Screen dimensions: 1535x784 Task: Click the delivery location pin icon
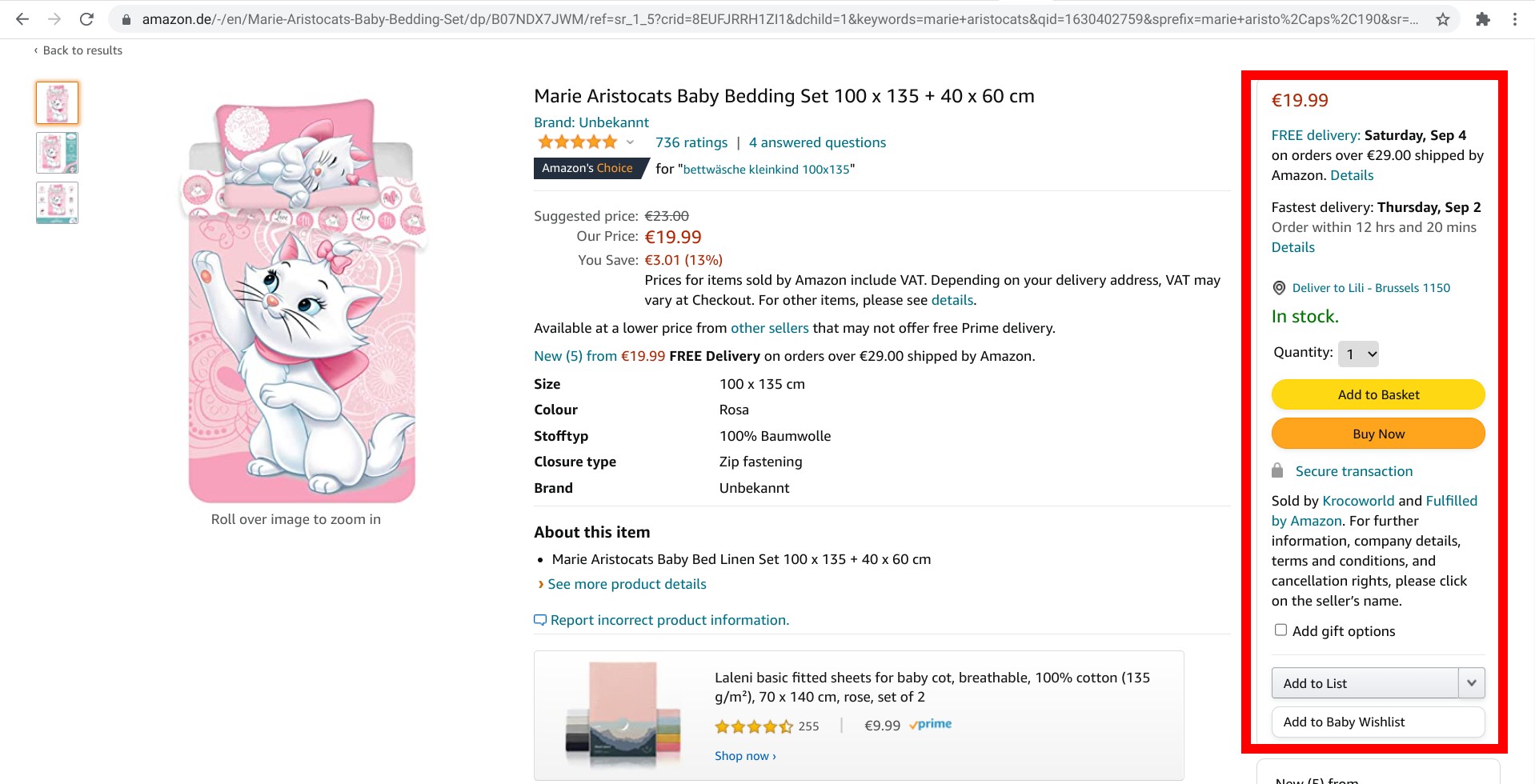tap(1279, 288)
